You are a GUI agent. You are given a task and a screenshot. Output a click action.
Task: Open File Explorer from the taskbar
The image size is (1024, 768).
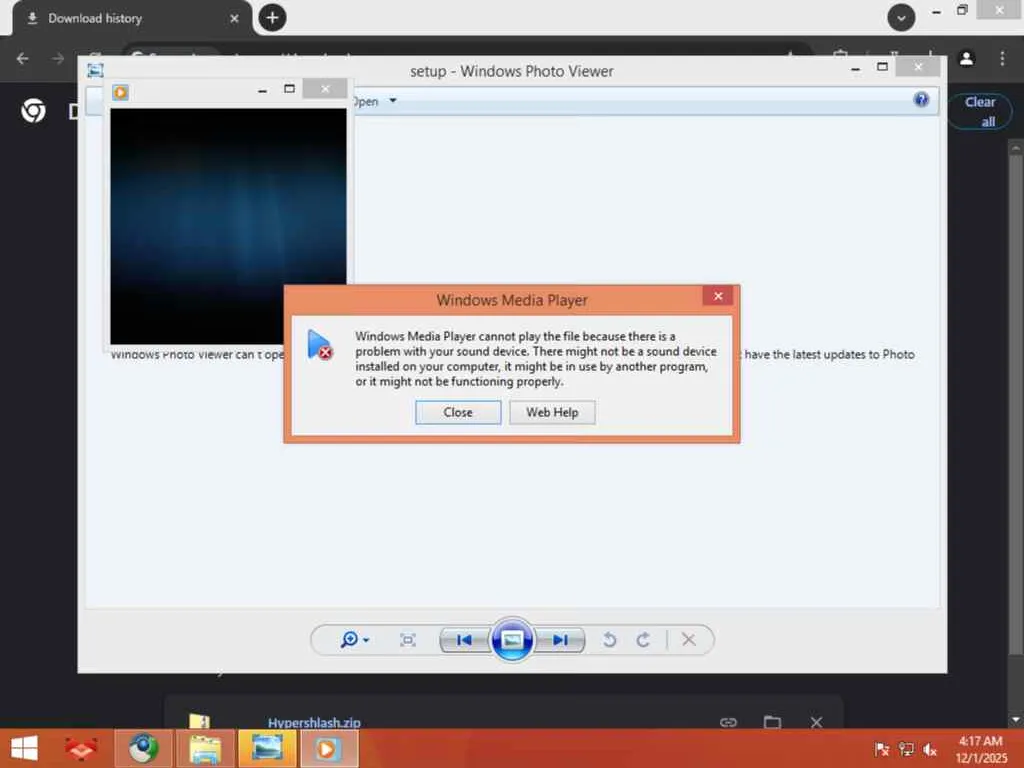coord(205,748)
